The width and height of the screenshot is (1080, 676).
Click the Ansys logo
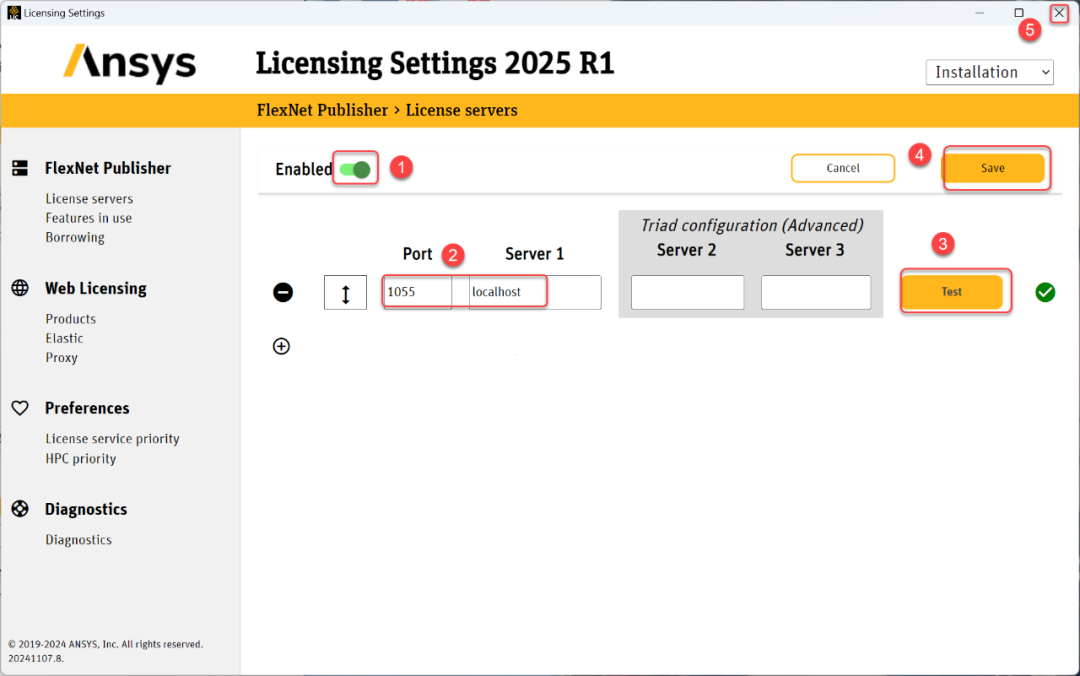[x=129, y=63]
